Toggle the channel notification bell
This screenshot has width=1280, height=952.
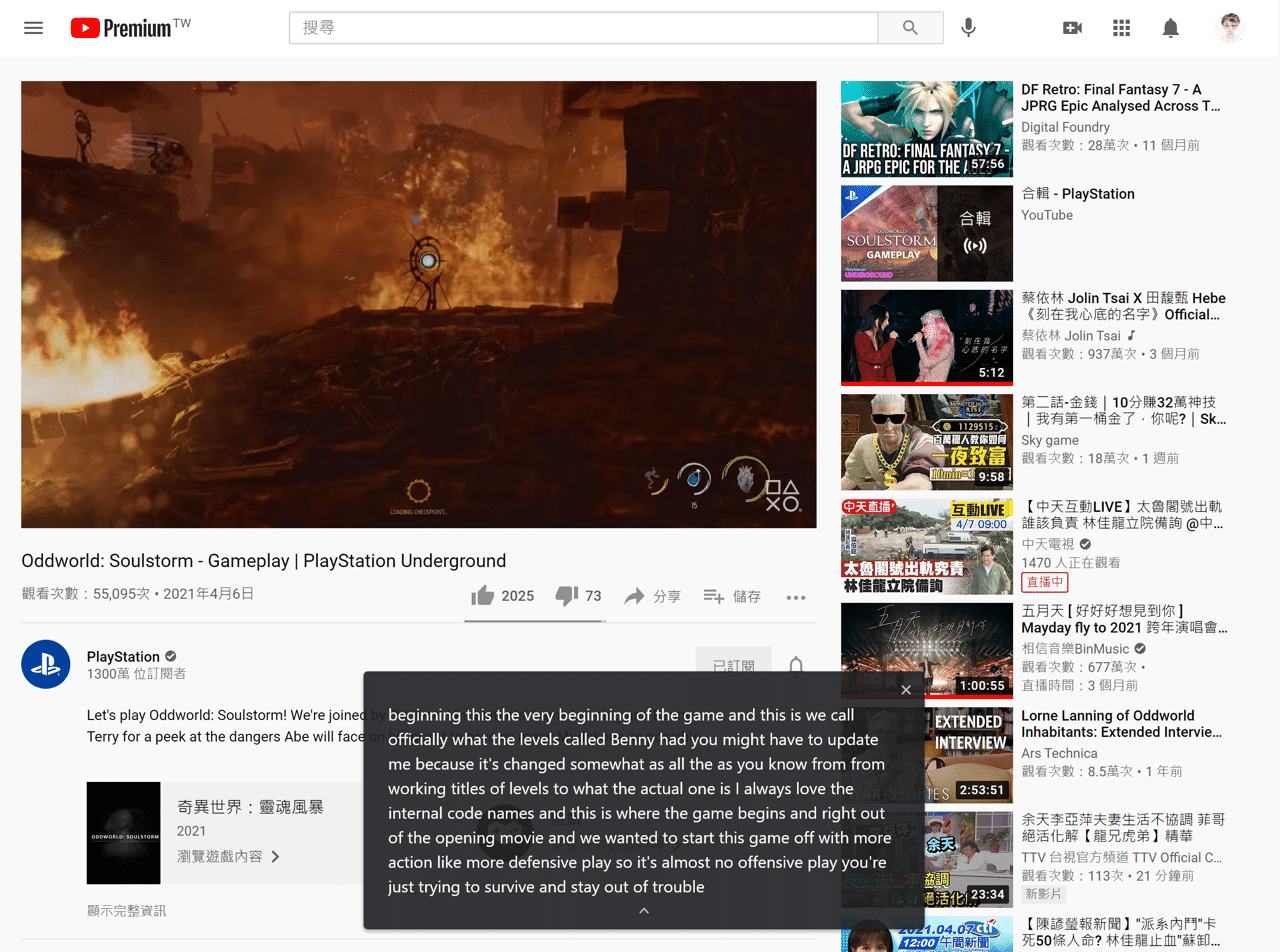click(796, 665)
